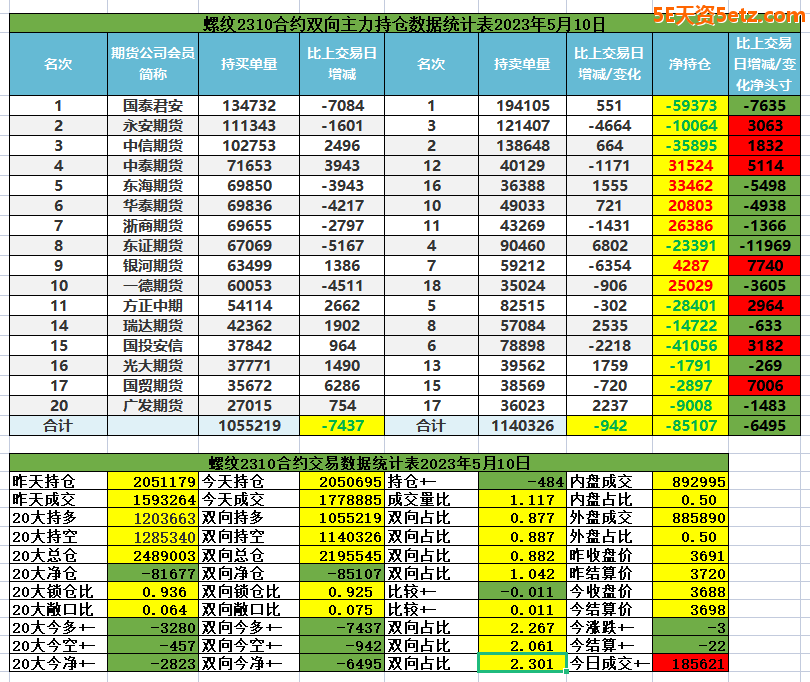Click the 持卖单量 column header
810x682 pixels.
coord(523,64)
